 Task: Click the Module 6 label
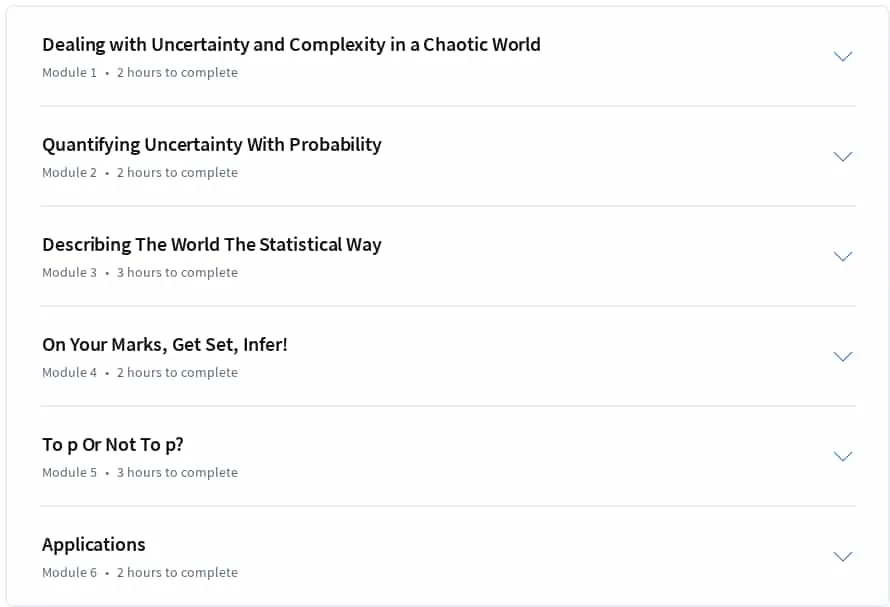69,572
